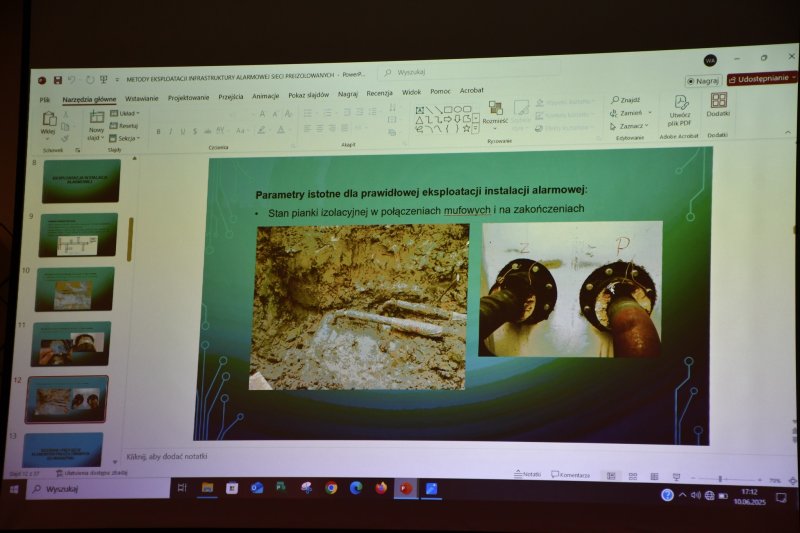The width and height of the screenshot is (800, 533).
Task: Pick the right arrow shape
Action: pos(447,119)
